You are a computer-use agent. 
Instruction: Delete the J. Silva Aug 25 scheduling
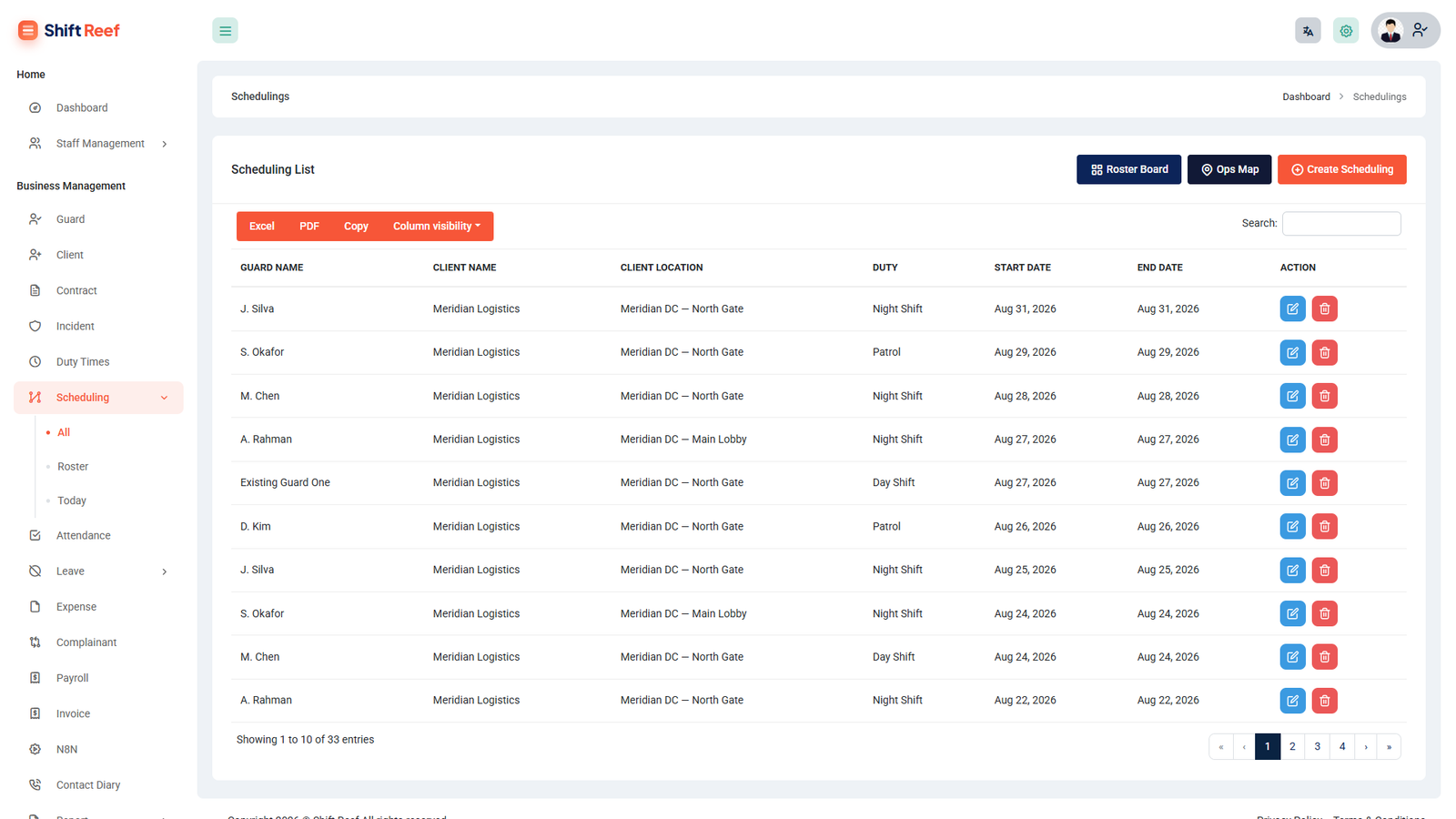[1325, 570]
